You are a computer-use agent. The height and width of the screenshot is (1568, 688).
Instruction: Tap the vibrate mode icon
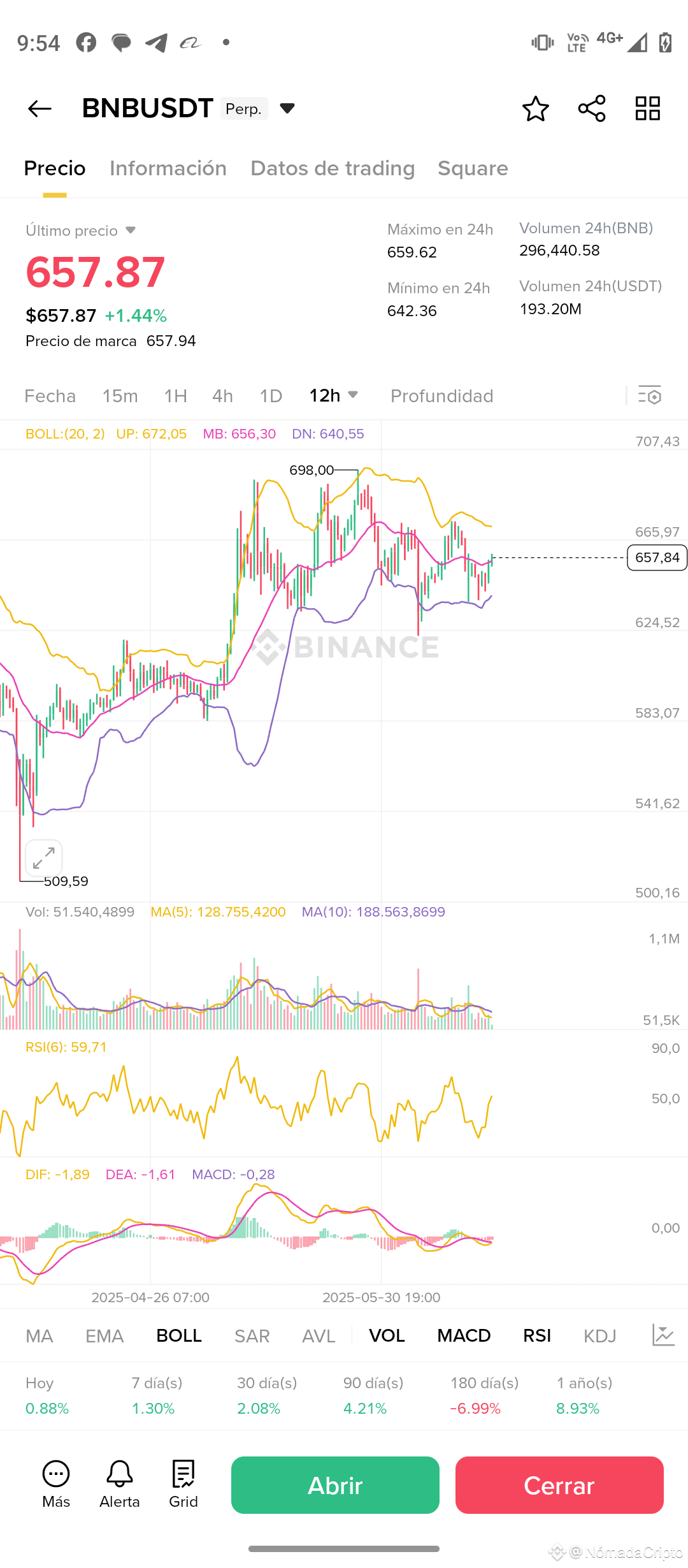coord(542,43)
